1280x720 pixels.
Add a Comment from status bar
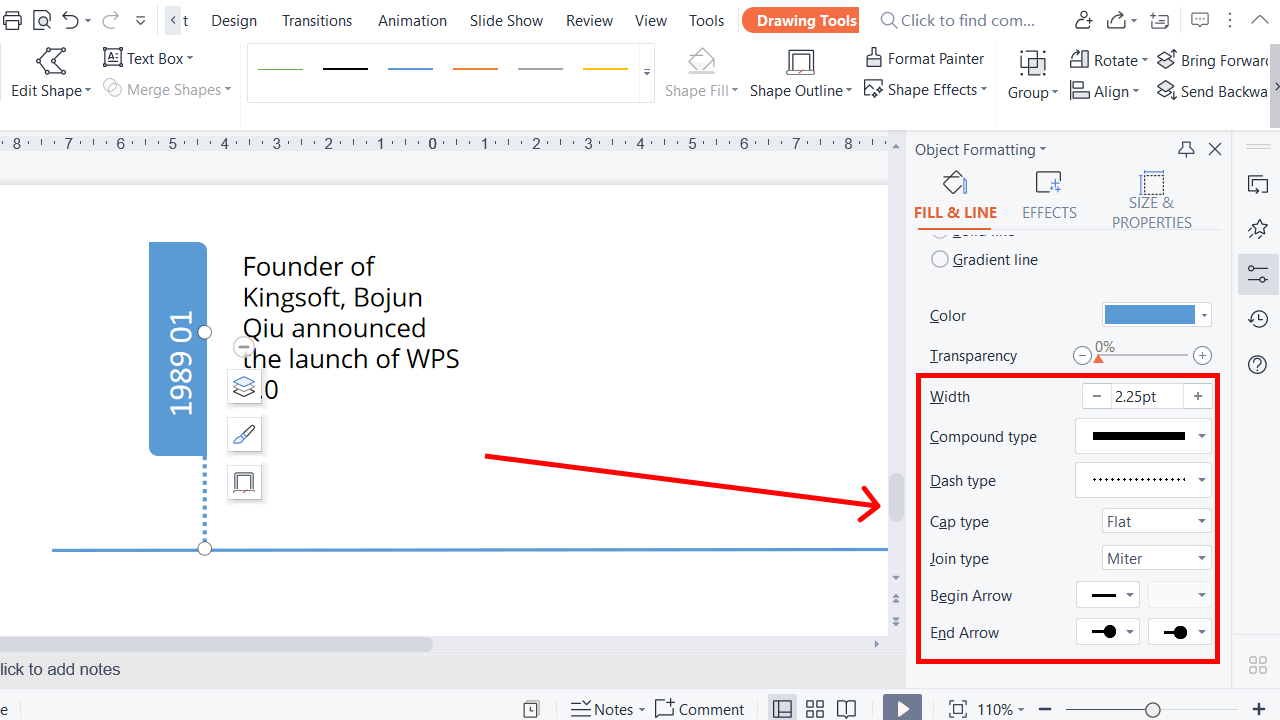click(700, 709)
